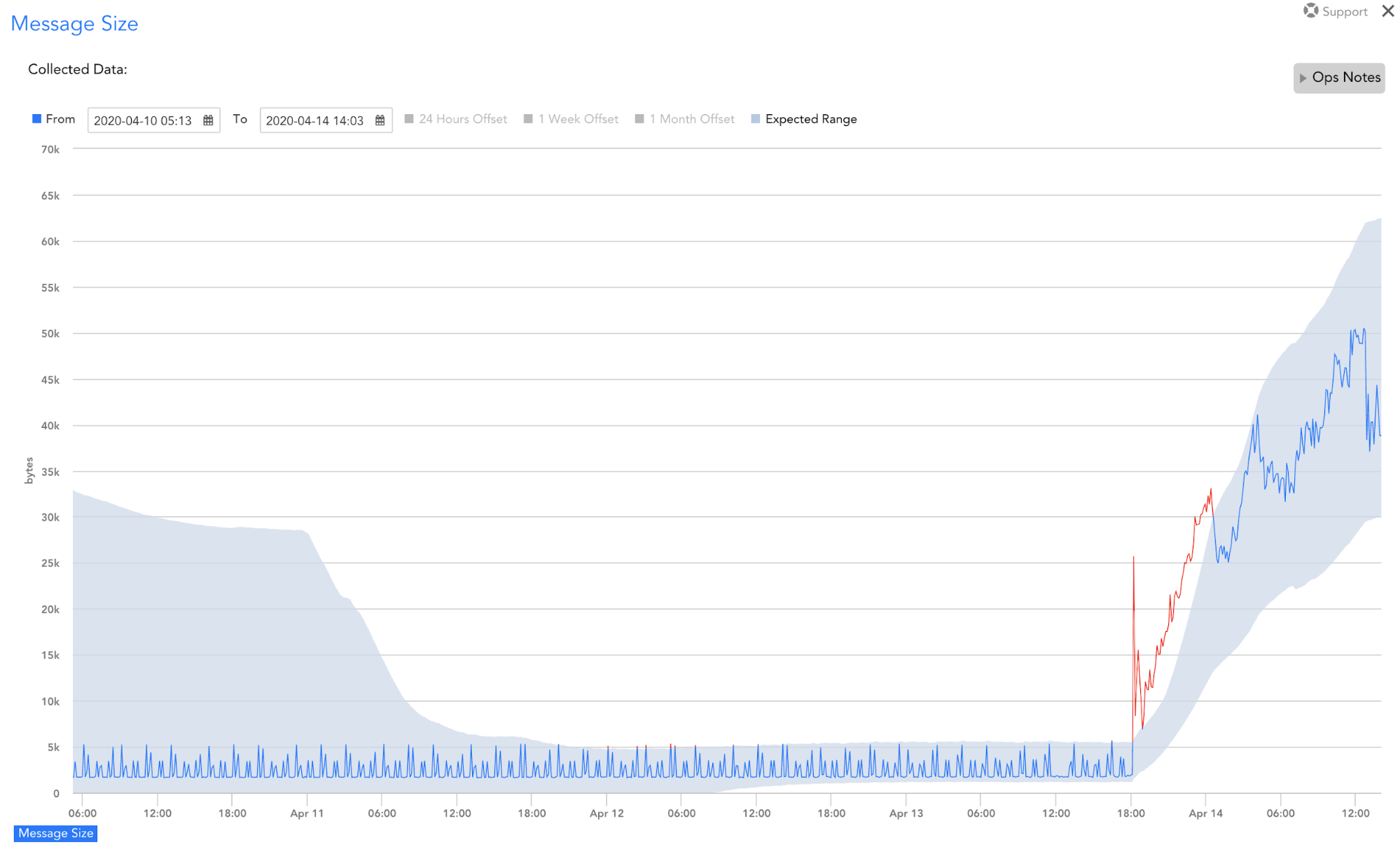The width and height of the screenshot is (1400, 856).
Task: Click the Apr 11 x-axis label
Action: point(307,813)
